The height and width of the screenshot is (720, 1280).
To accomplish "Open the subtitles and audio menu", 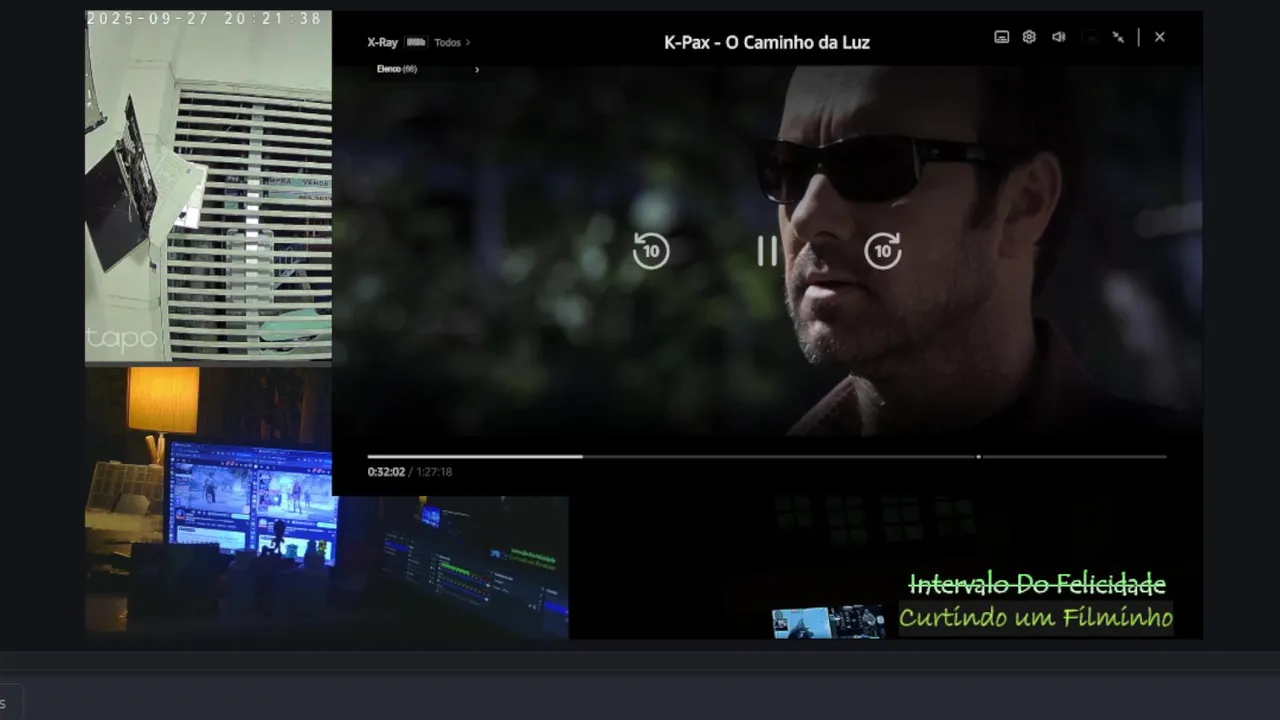I will (x=1001, y=37).
